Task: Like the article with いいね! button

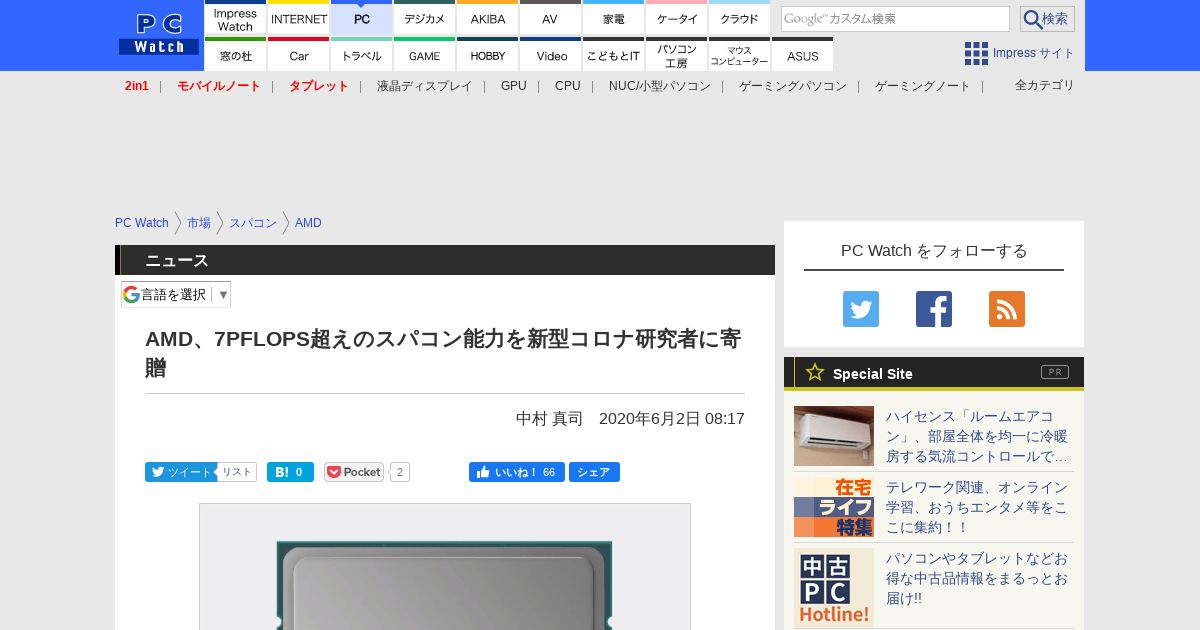Action: coord(517,472)
